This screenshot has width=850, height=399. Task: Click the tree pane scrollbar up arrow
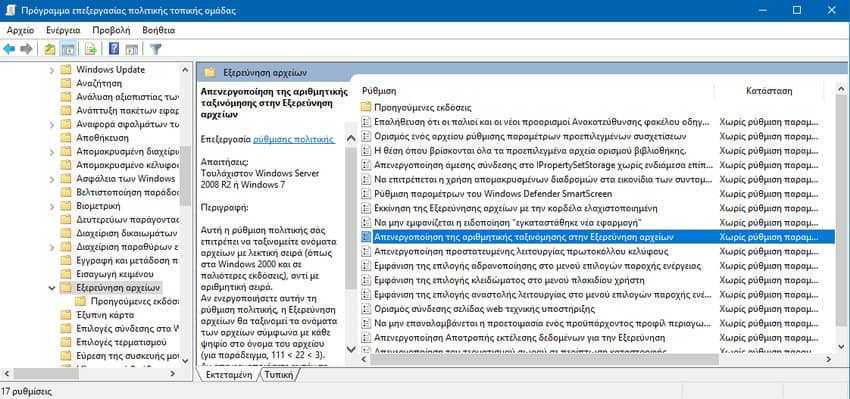185,70
